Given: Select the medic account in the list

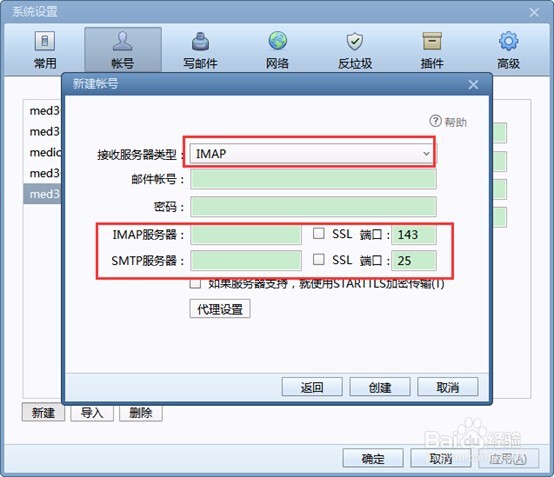Looking at the screenshot, I should pos(43,152).
